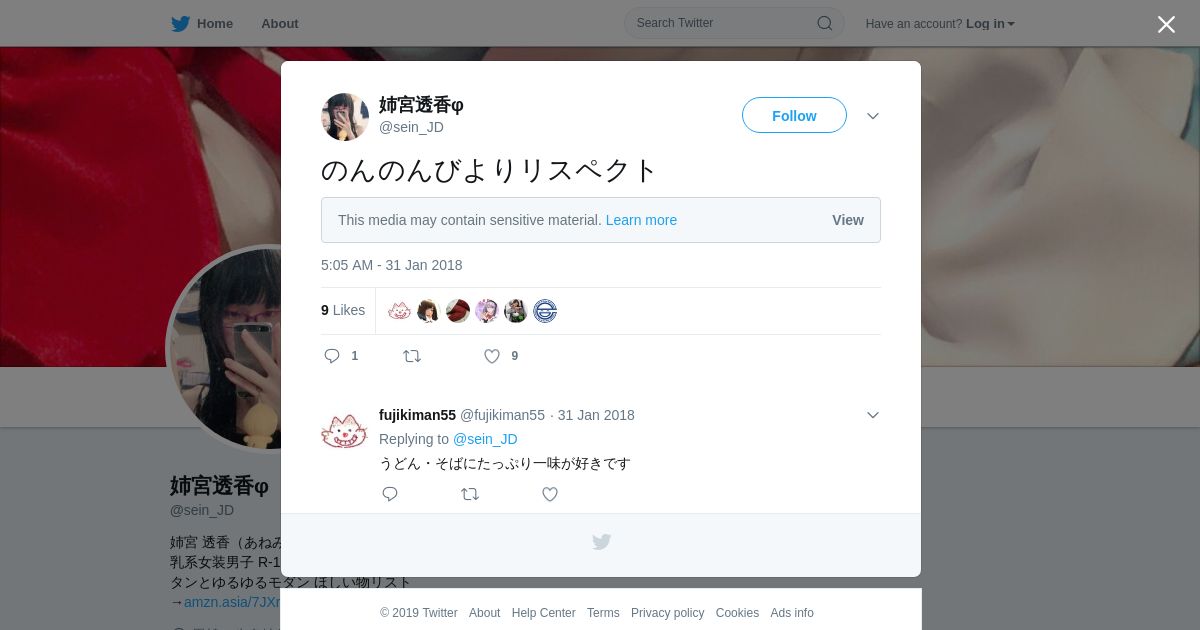
Task: Follow the @sein_JD account
Action: click(794, 115)
